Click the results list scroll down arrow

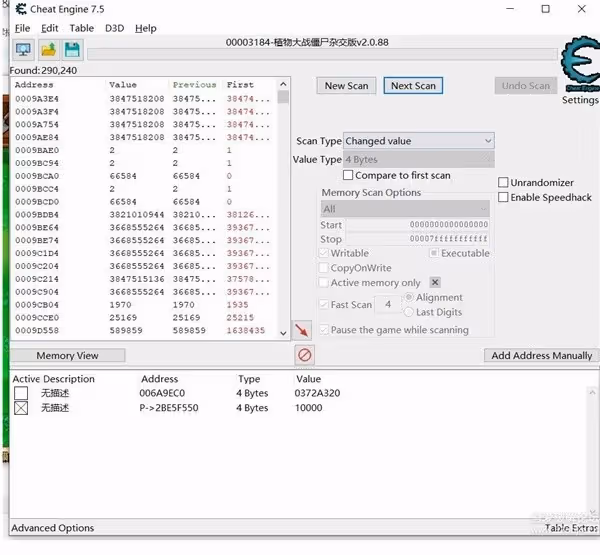click(x=283, y=333)
